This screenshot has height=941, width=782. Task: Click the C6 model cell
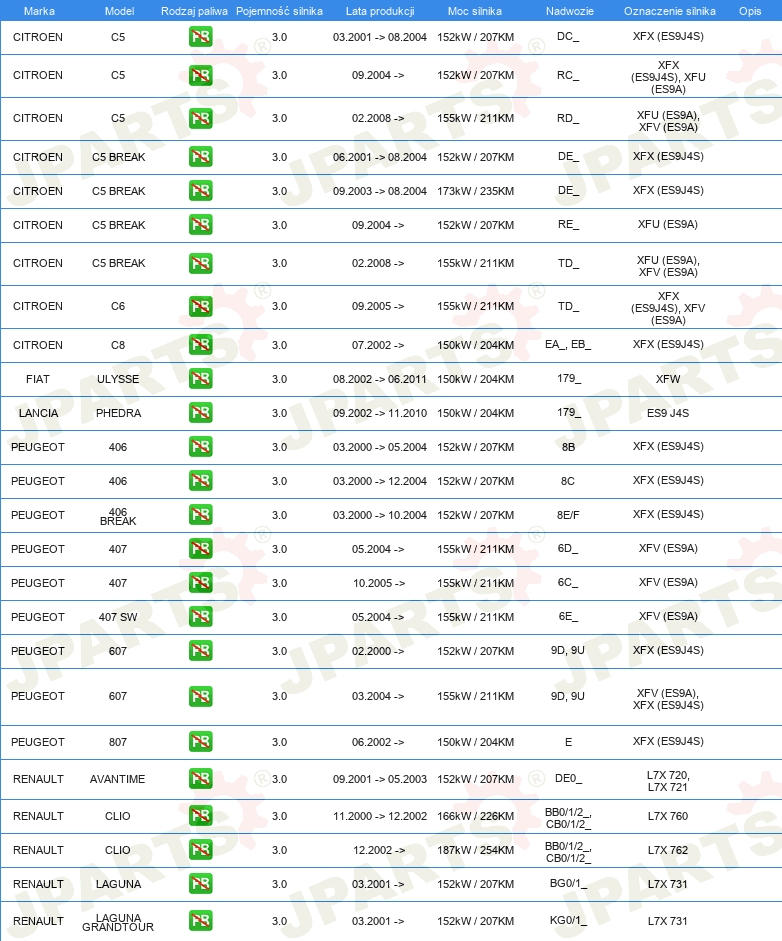pyautogui.click(x=118, y=307)
